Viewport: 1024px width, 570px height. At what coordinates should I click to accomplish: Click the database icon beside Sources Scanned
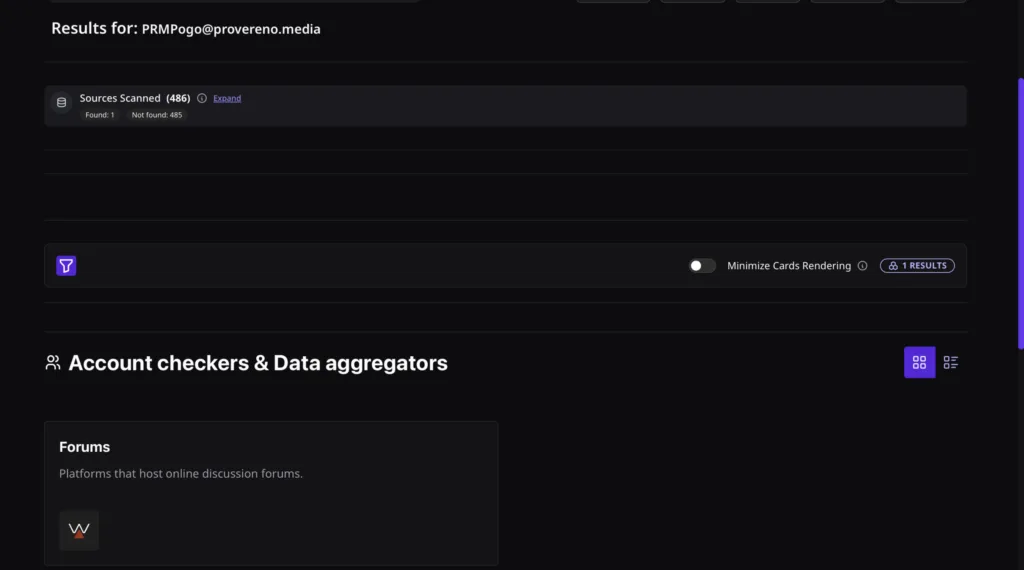pos(61,103)
